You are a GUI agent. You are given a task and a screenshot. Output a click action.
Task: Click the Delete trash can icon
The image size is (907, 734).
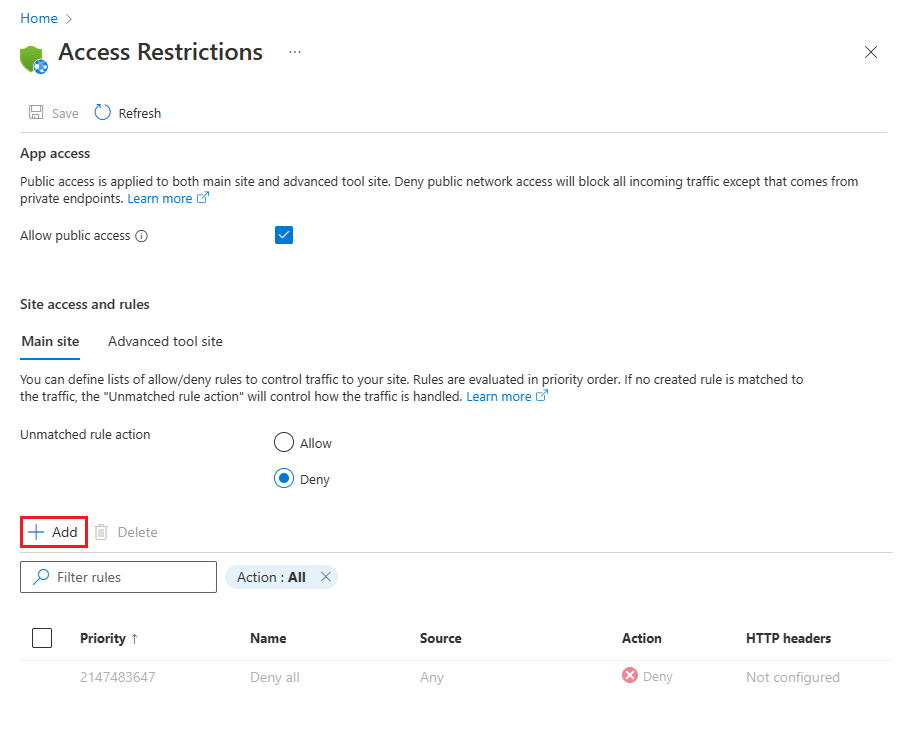[102, 532]
